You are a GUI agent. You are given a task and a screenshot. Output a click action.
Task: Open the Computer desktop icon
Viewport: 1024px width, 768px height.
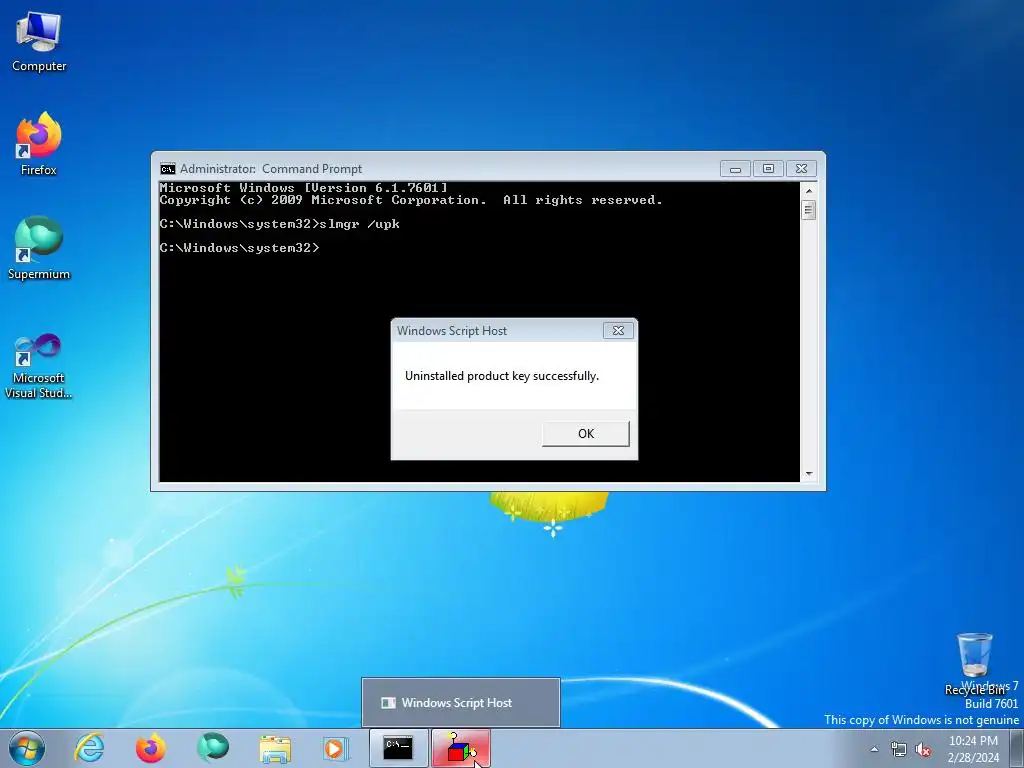[x=39, y=42]
